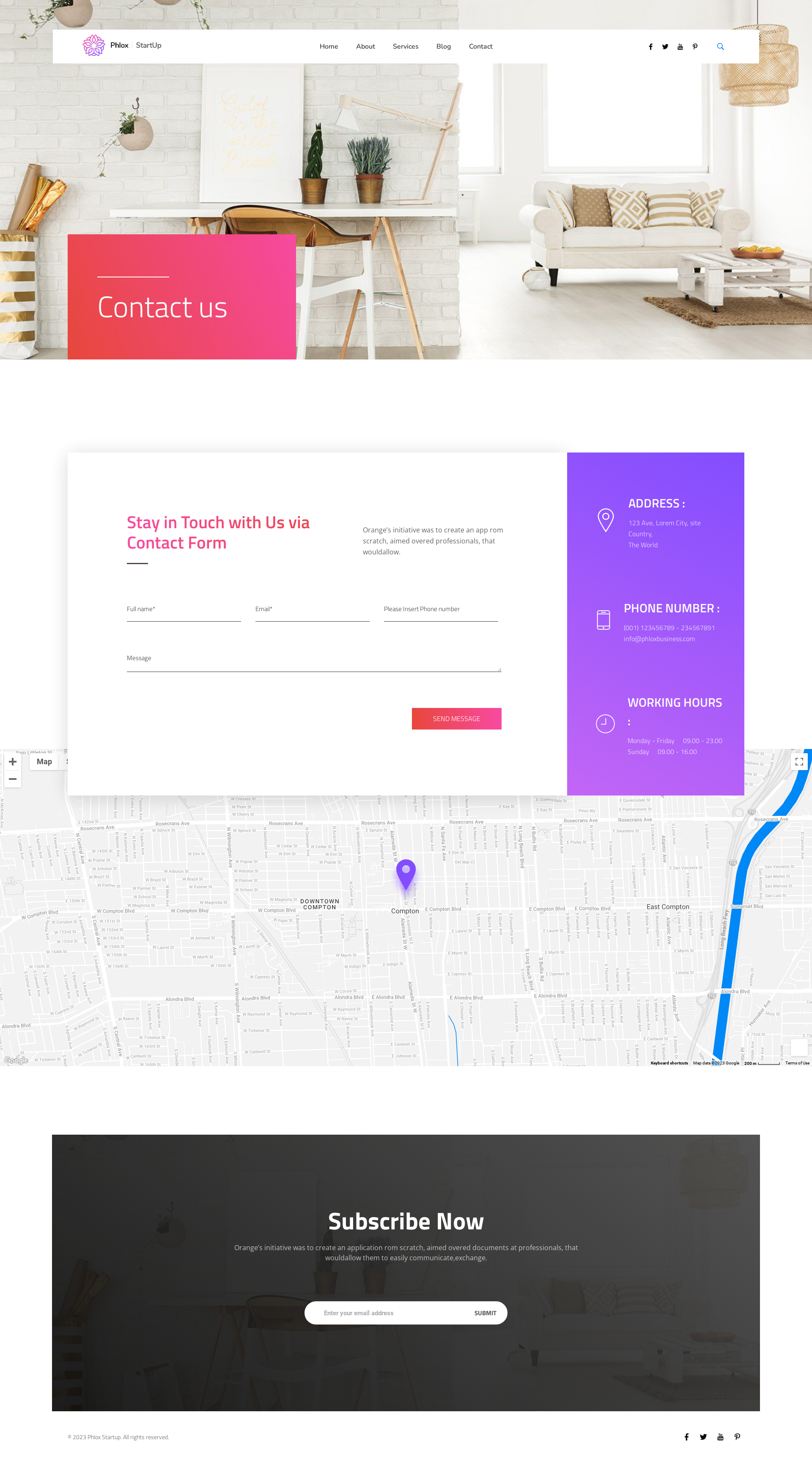Open the Services menu item
The image size is (812, 1462).
[405, 47]
